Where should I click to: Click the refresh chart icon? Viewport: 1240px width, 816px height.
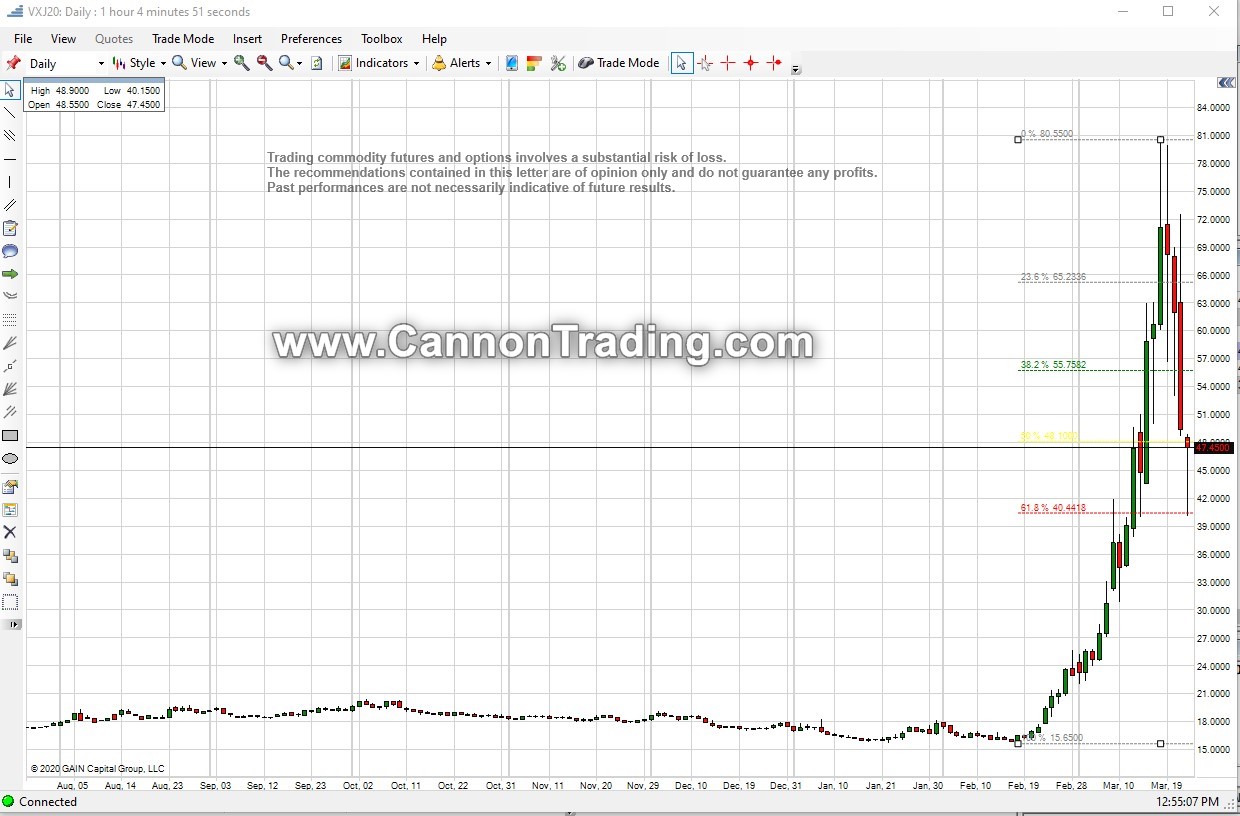coord(317,63)
